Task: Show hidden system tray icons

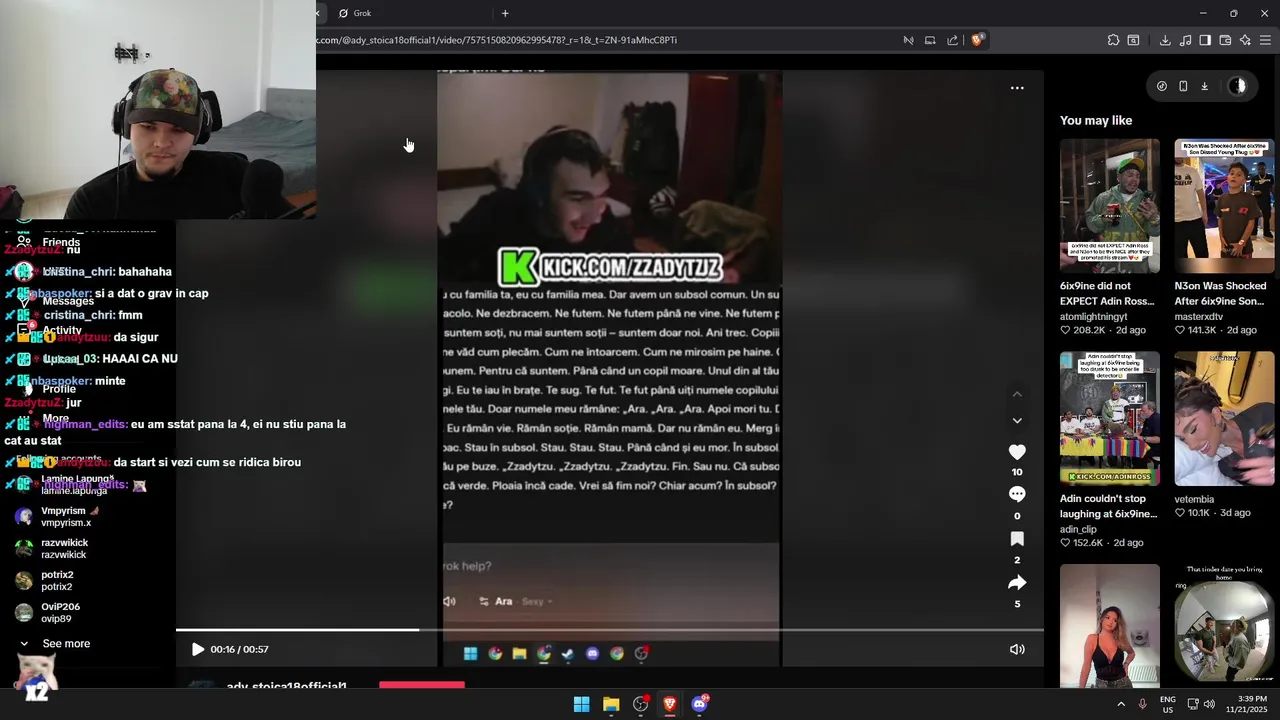Action: tap(1120, 704)
